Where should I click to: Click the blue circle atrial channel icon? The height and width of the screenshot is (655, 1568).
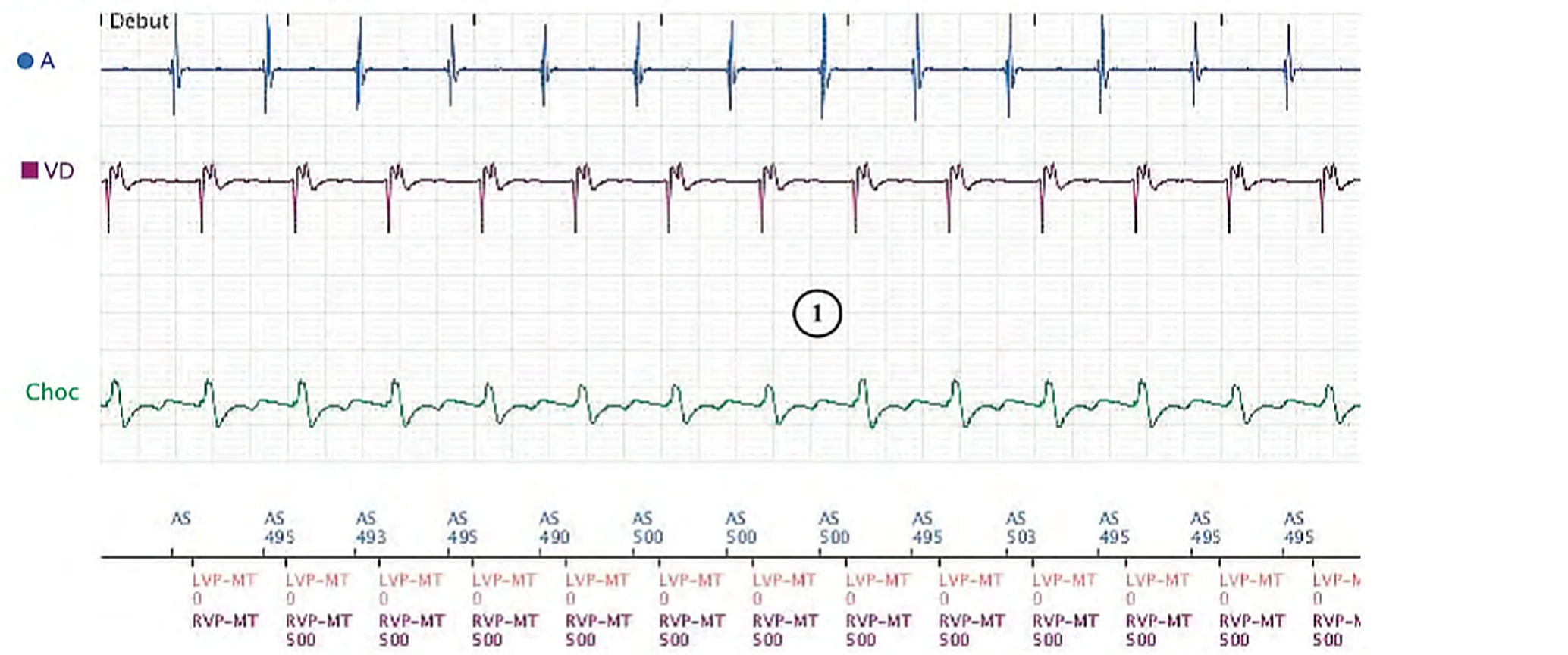[25, 61]
